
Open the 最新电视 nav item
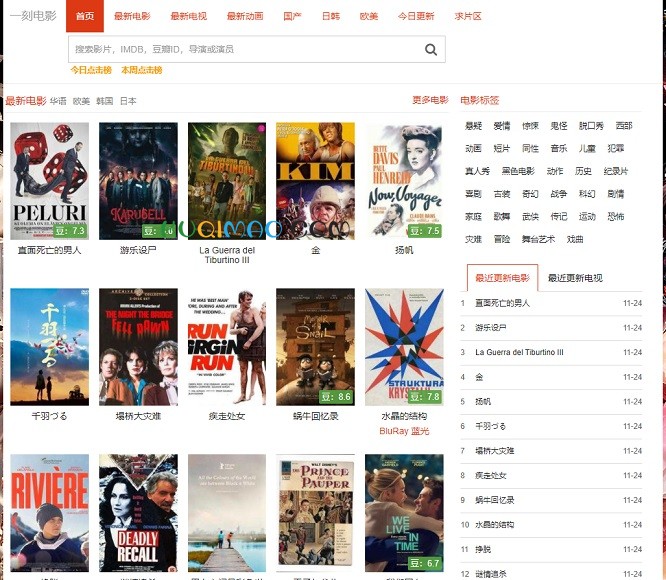click(x=189, y=16)
